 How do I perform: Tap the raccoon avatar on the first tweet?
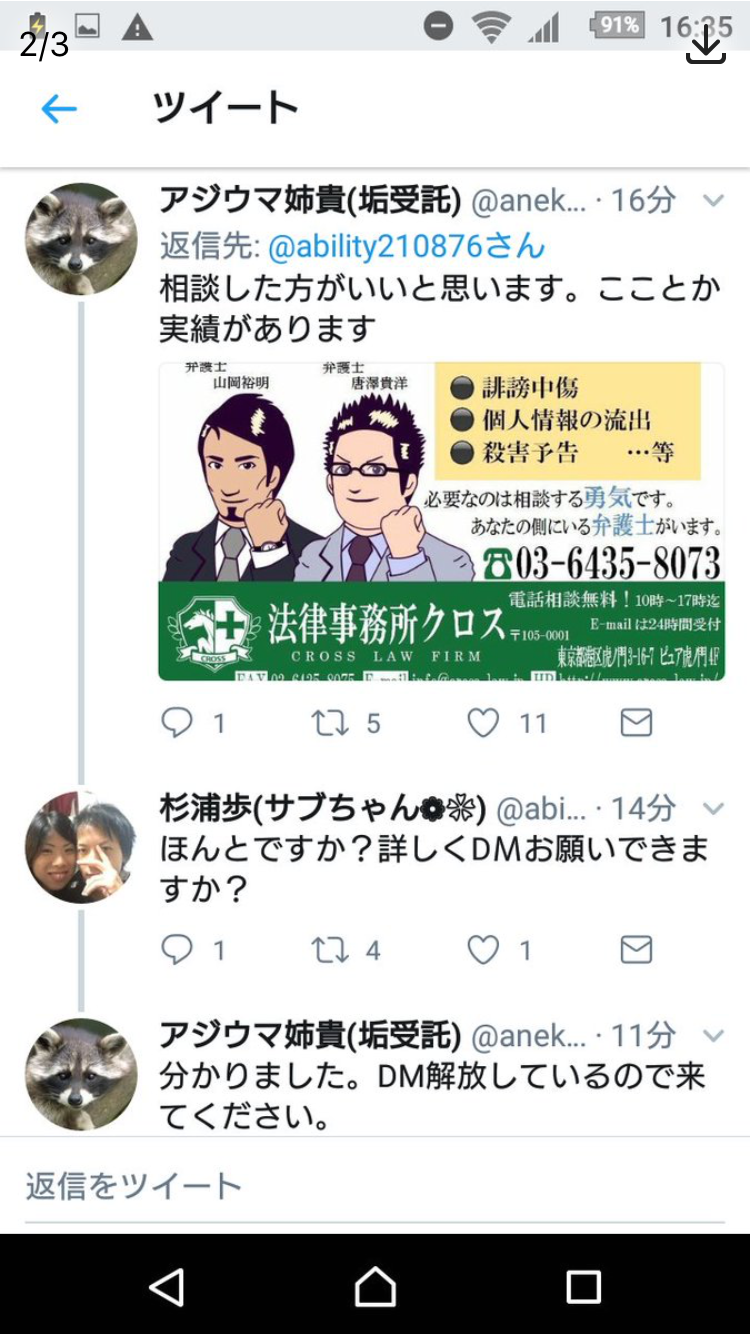click(80, 239)
